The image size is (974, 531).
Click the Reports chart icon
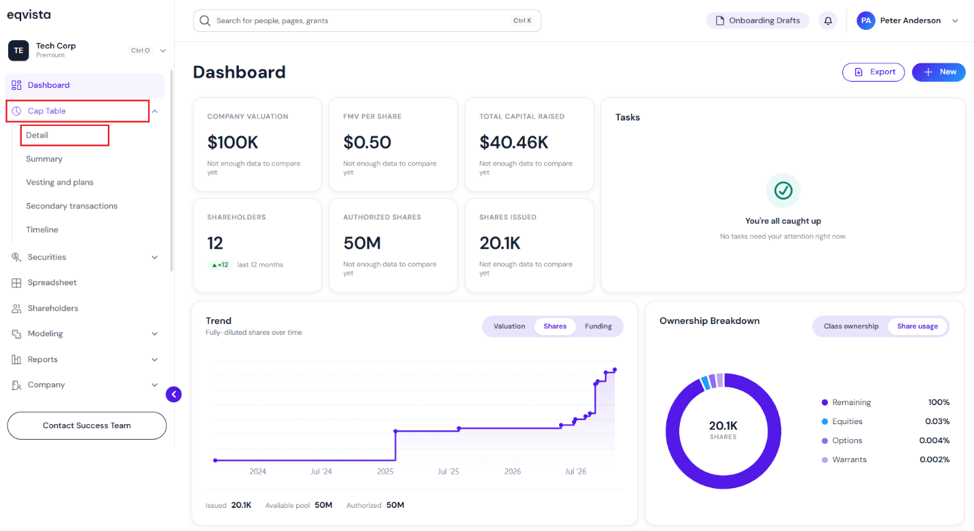(x=16, y=360)
